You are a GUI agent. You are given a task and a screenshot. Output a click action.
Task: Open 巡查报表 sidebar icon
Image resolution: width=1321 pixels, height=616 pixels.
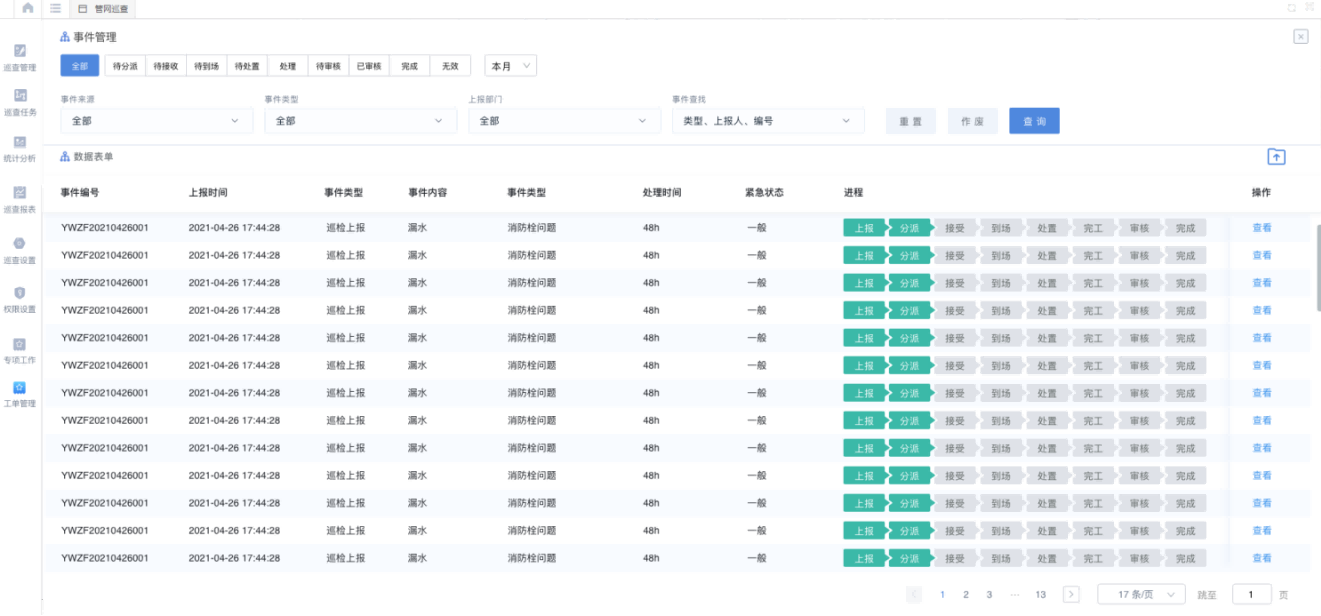20,199
